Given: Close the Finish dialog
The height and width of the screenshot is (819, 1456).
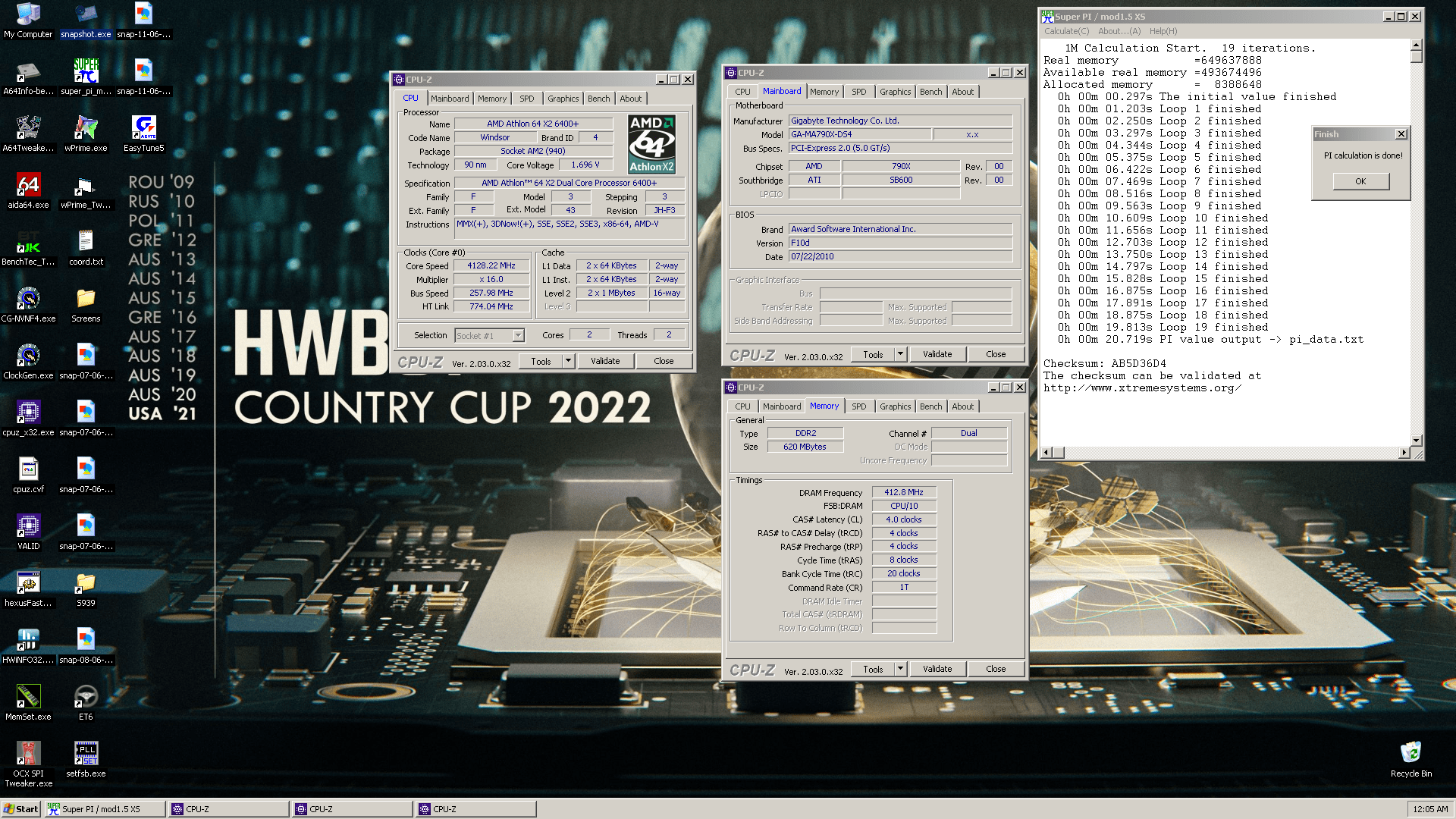Looking at the screenshot, I should 1401,134.
